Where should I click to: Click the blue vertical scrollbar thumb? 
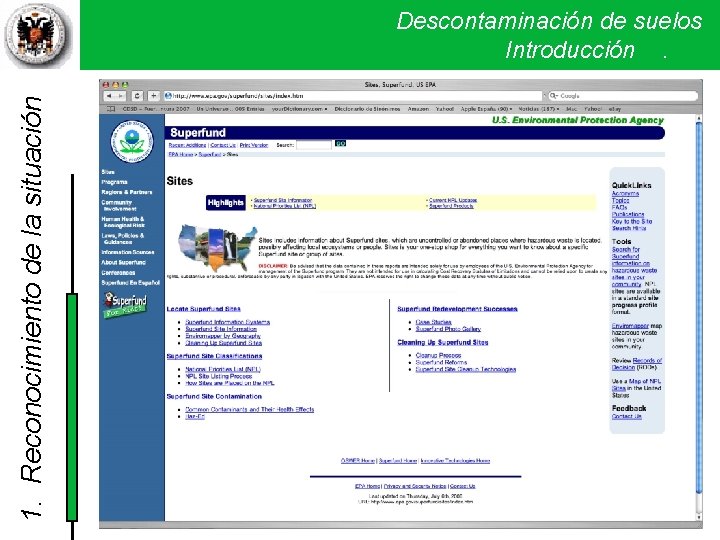tap(699, 309)
